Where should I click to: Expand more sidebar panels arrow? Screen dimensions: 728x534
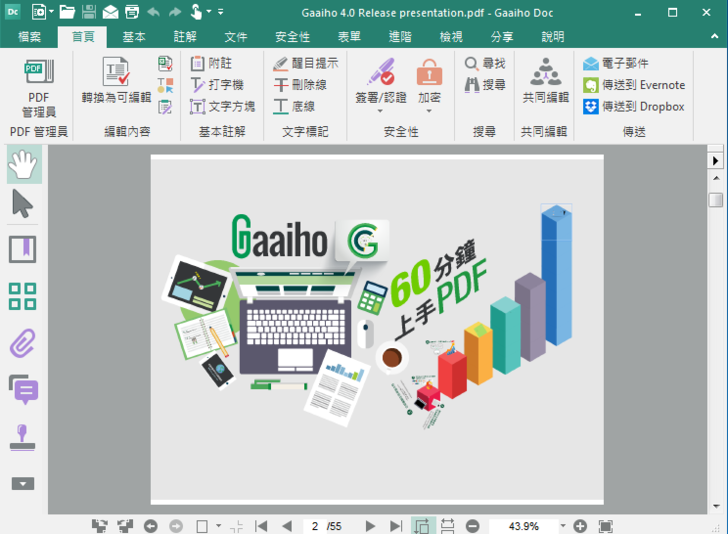click(x=23, y=484)
